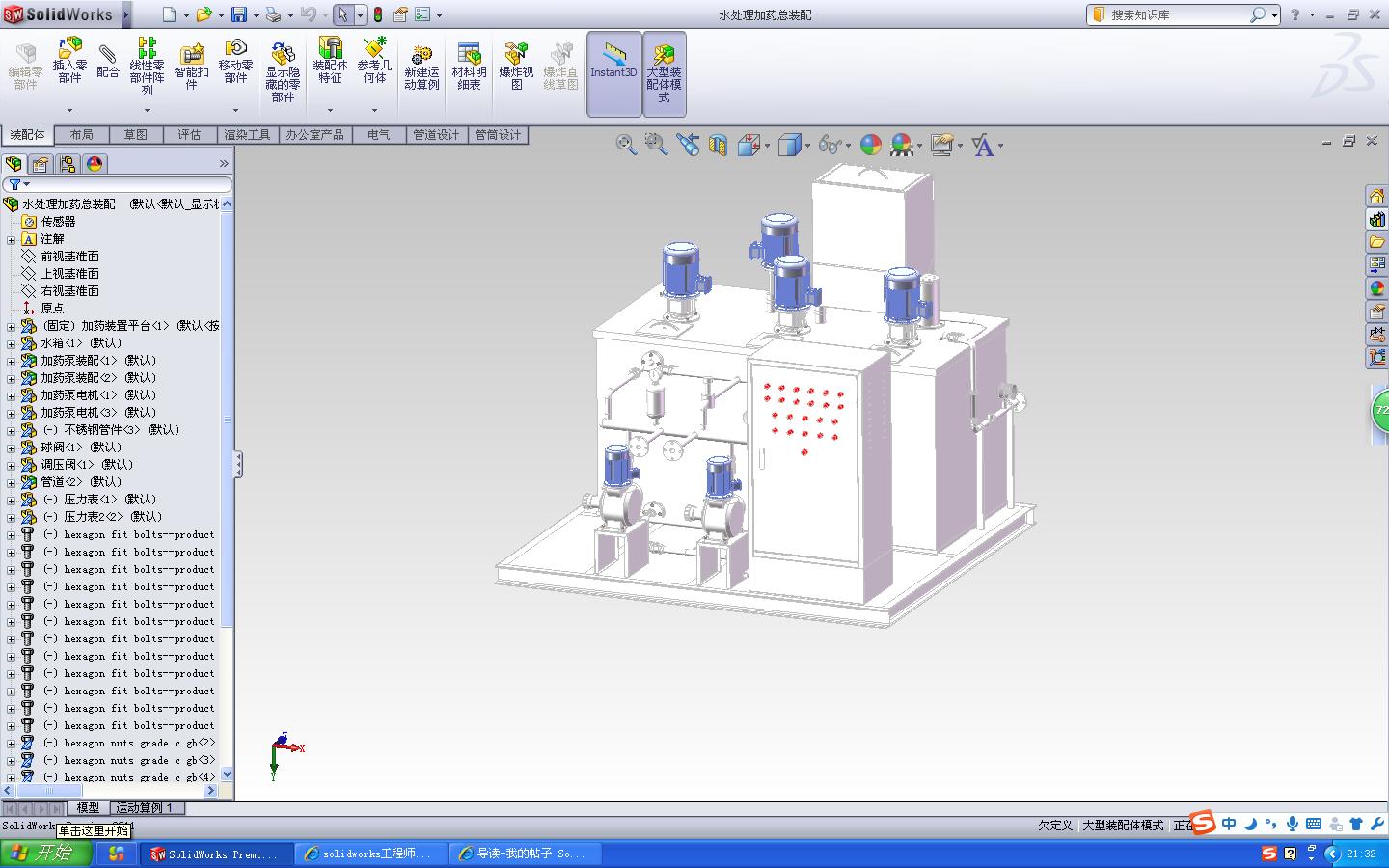Open the Appearances color ball task pane tab

(1376, 288)
